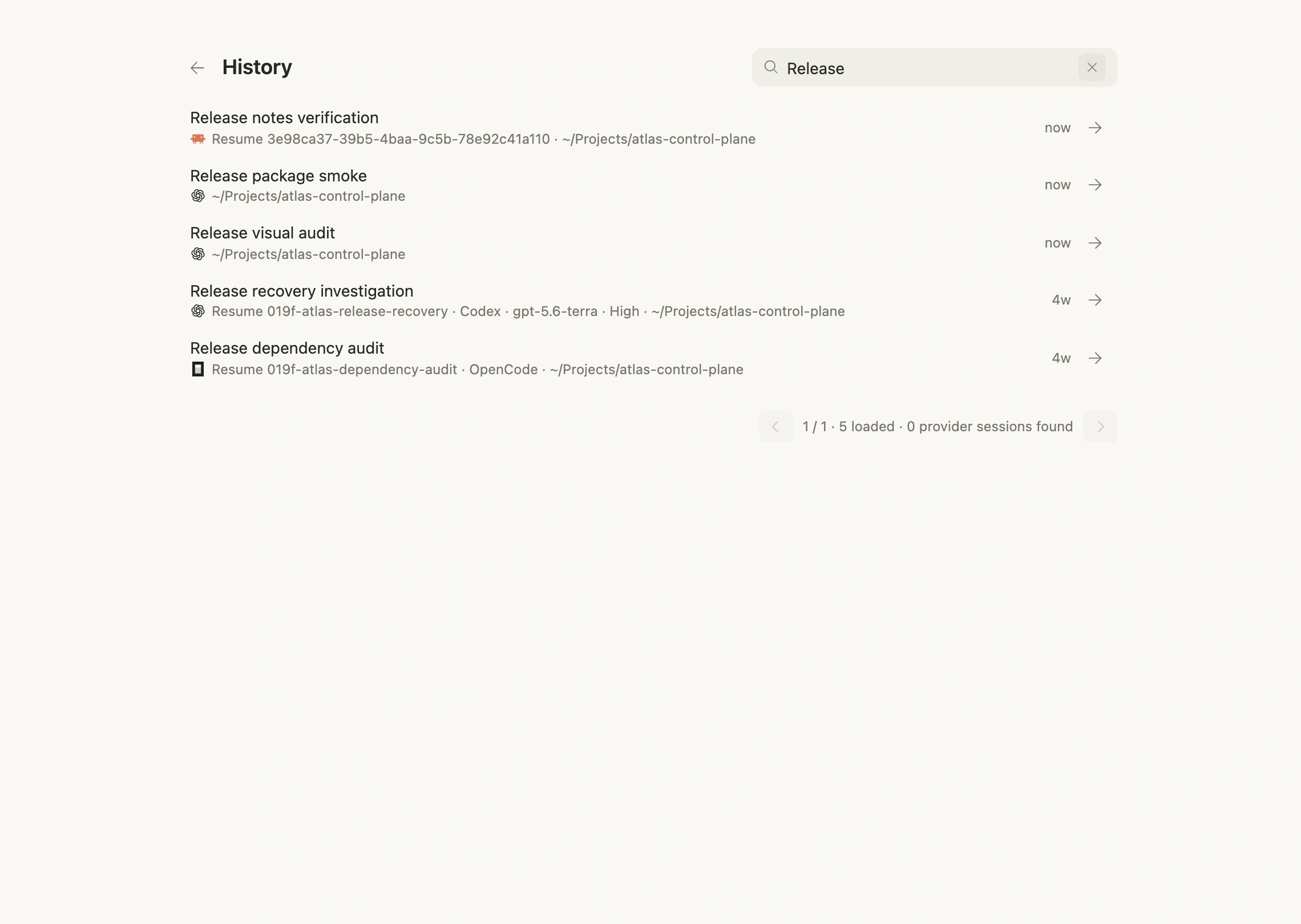This screenshot has width=1301, height=924.
Task: Click the project path under Release visual audit
Action: [x=308, y=254]
